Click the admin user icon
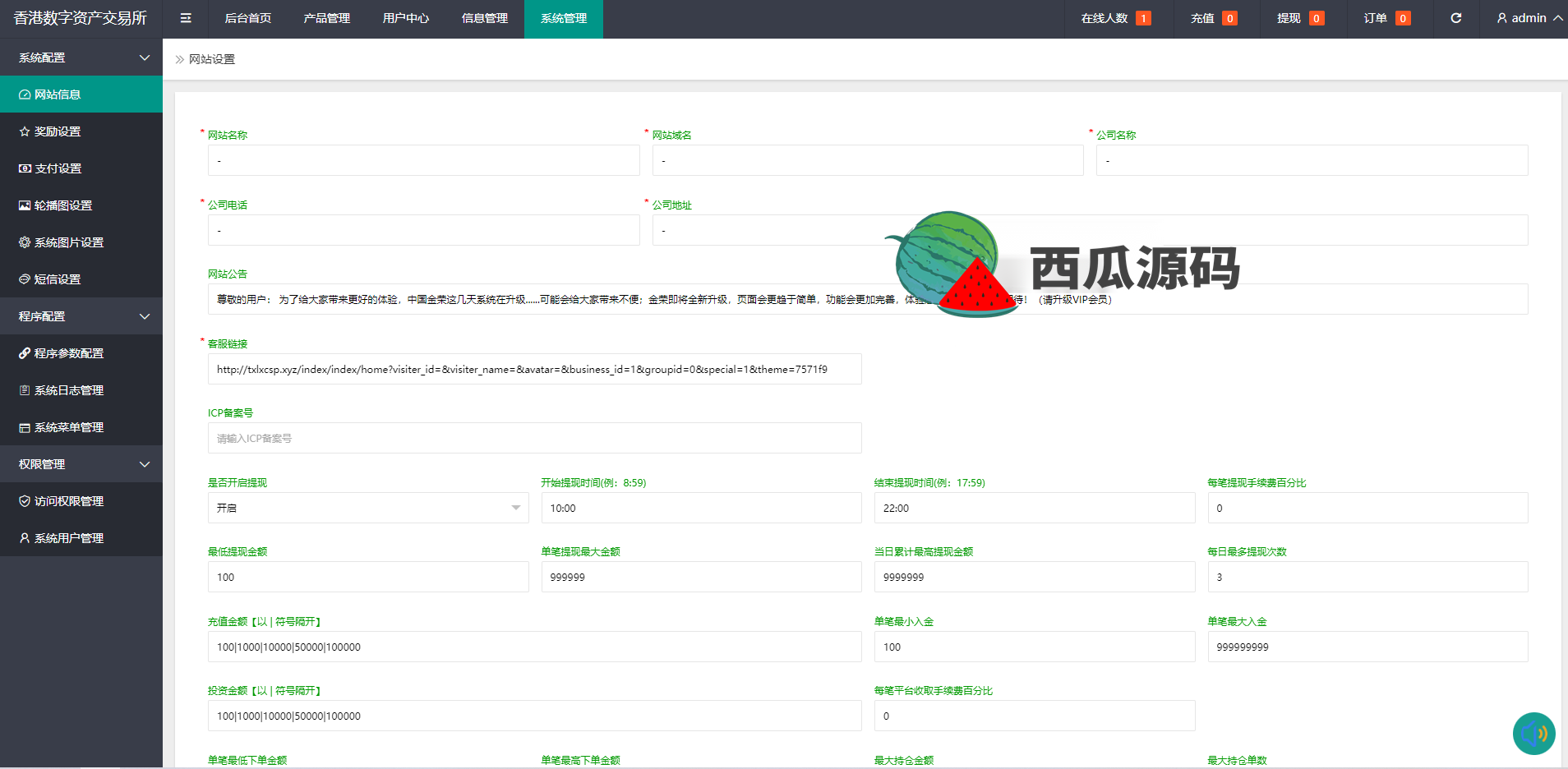This screenshot has width=1568, height=769. coord(1502,18)
